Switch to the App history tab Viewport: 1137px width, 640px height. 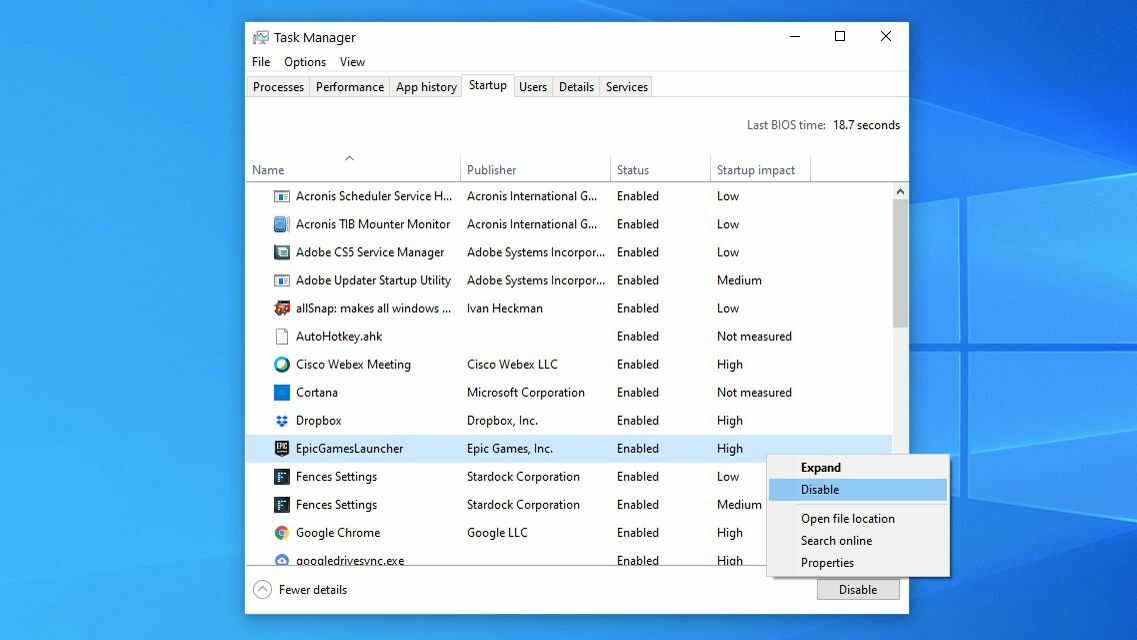[x=426, y=87]
